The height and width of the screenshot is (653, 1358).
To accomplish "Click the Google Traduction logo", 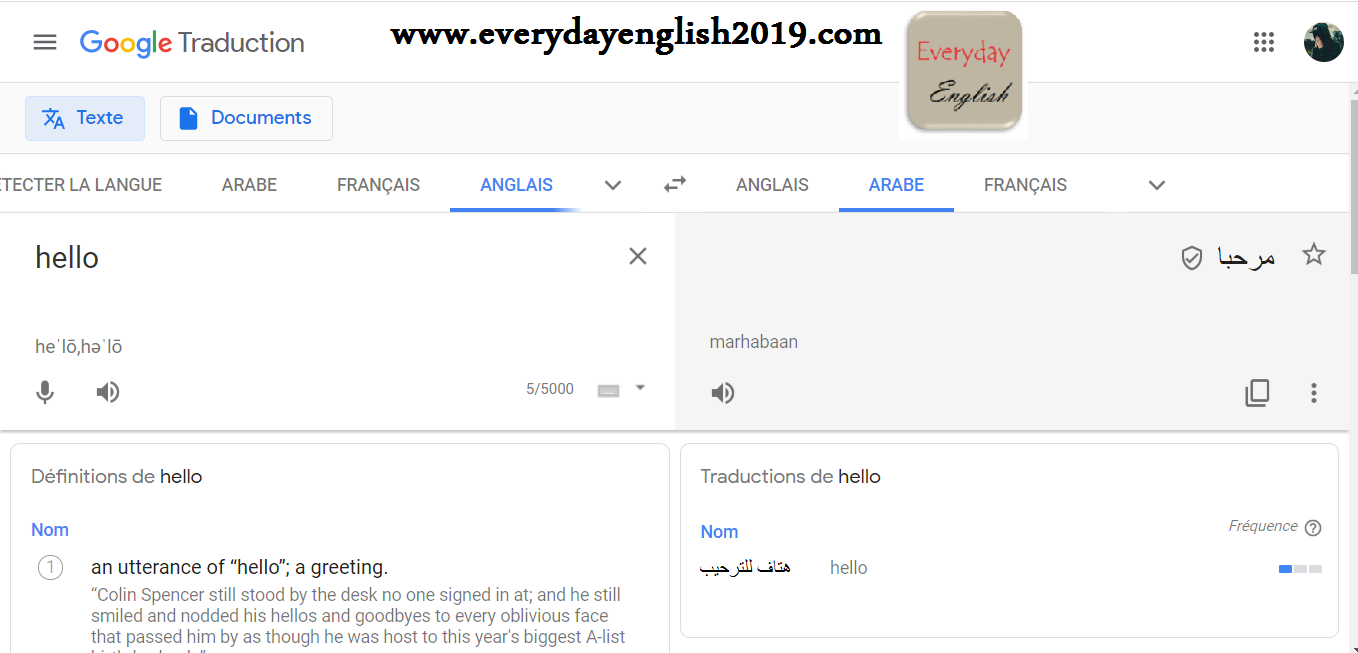I will coord(192,43).
